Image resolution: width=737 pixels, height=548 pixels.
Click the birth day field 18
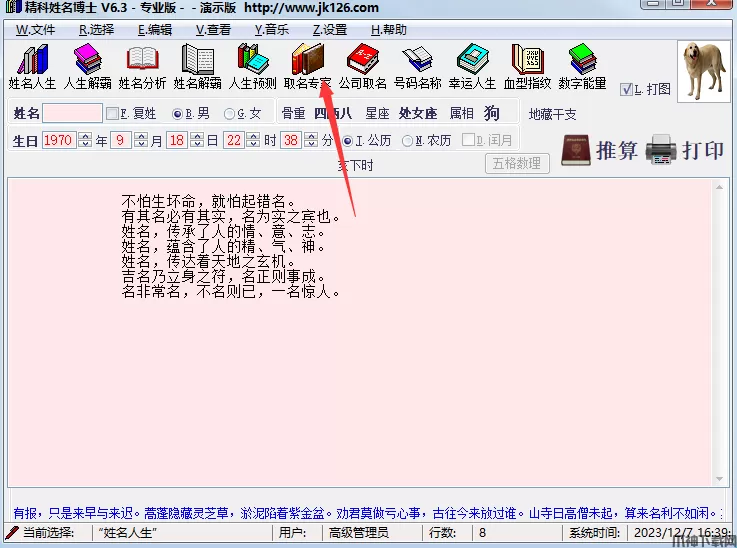click(177, 140)
